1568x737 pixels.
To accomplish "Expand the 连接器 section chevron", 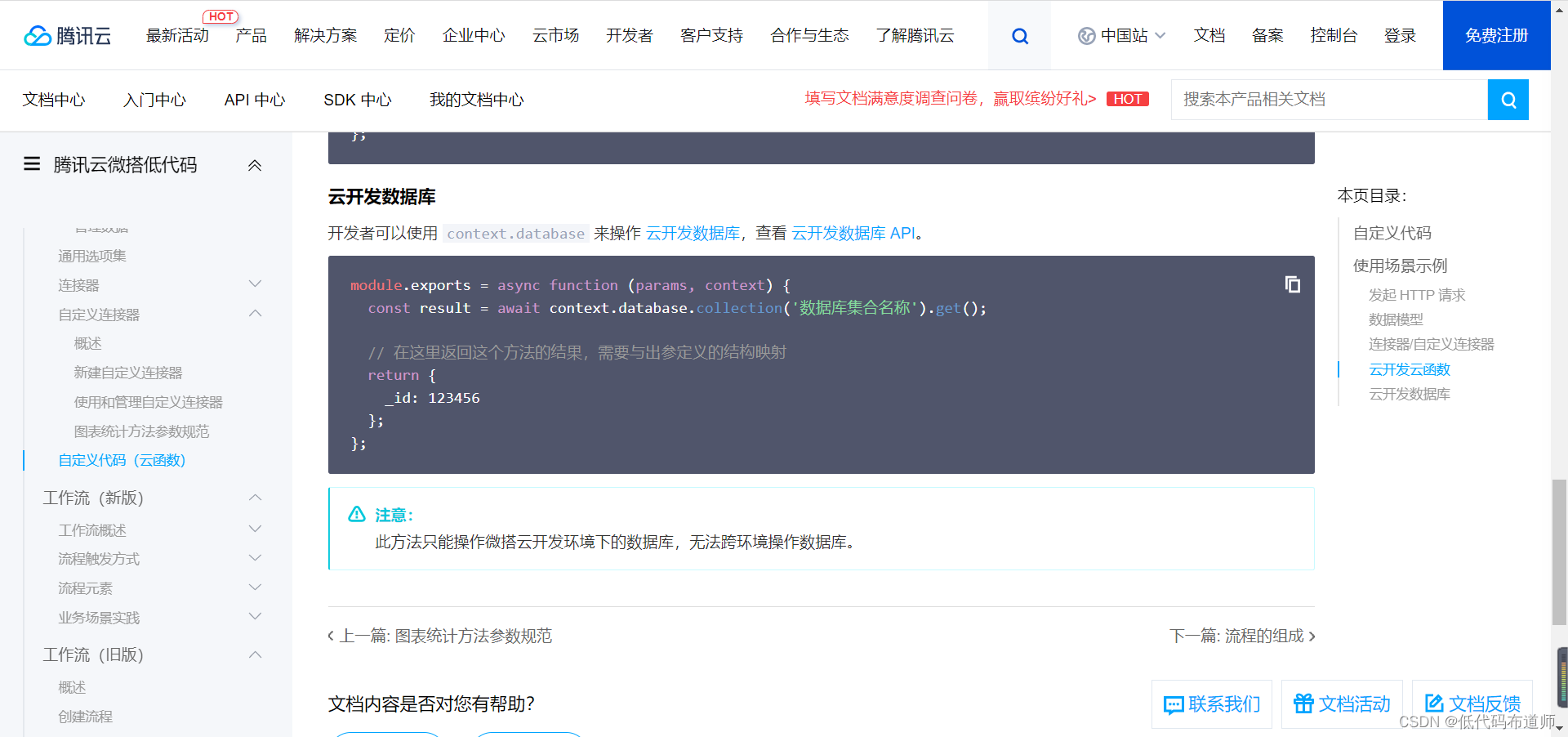I will [x=255, y=284].
